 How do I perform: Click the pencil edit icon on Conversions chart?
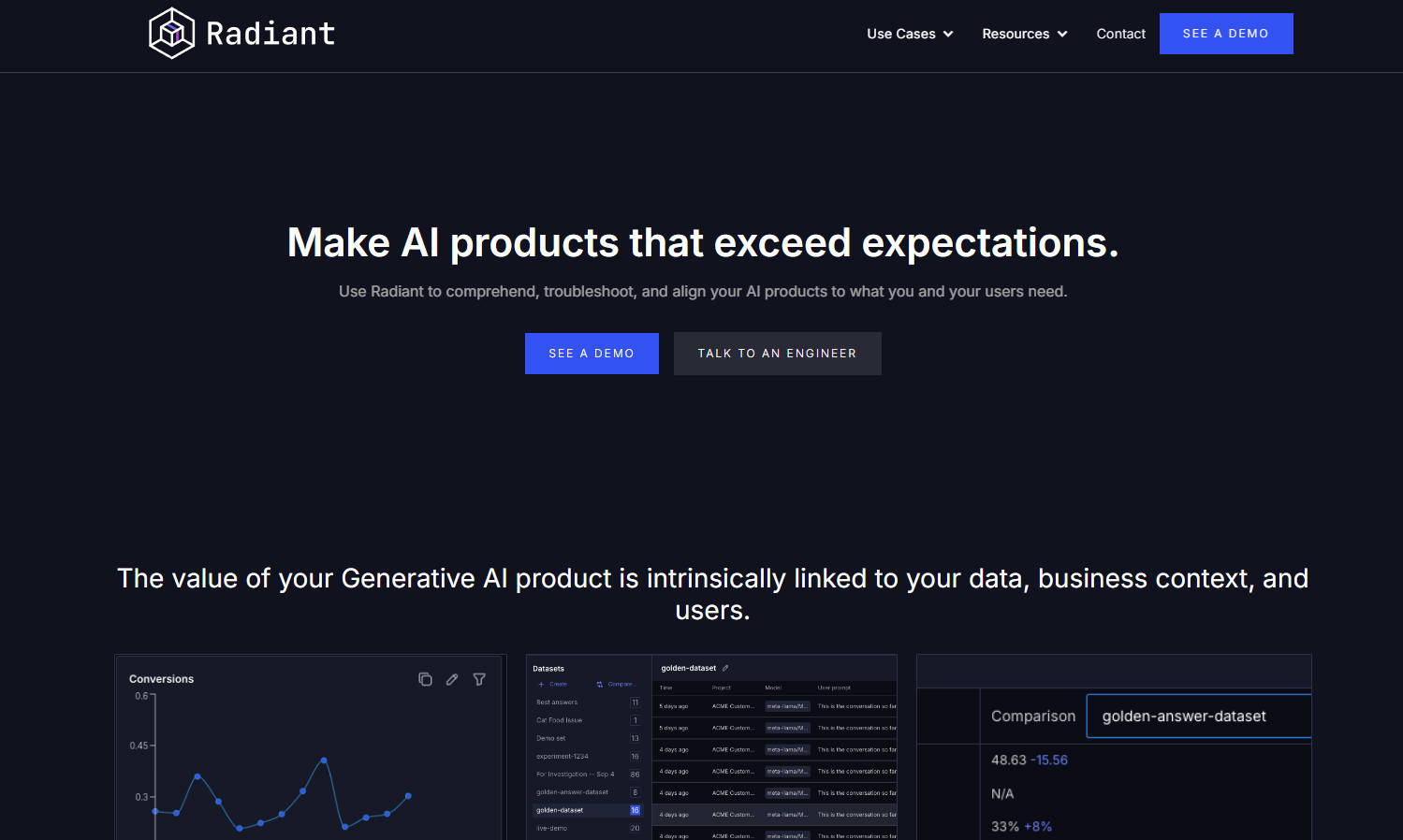pos(452,679)
